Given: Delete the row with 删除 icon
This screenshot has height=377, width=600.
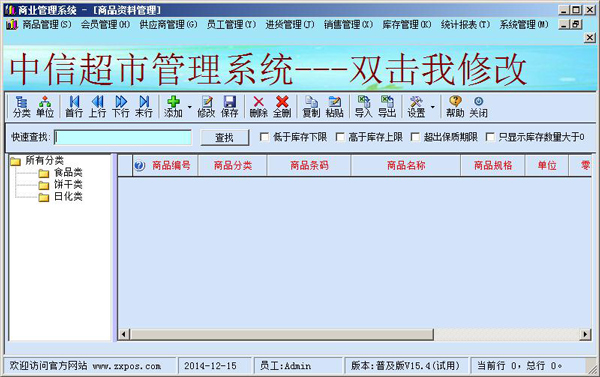Looking at the screenshot, I should coord(259,106).
